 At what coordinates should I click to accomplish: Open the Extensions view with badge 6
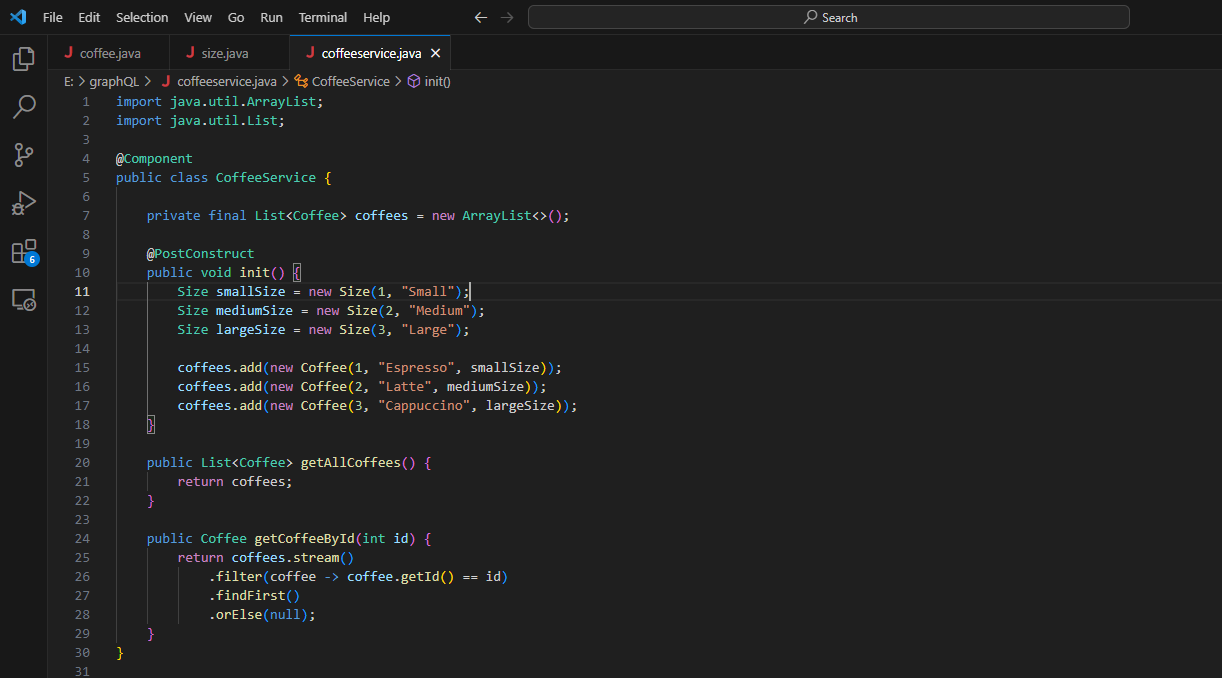point(24,251)
